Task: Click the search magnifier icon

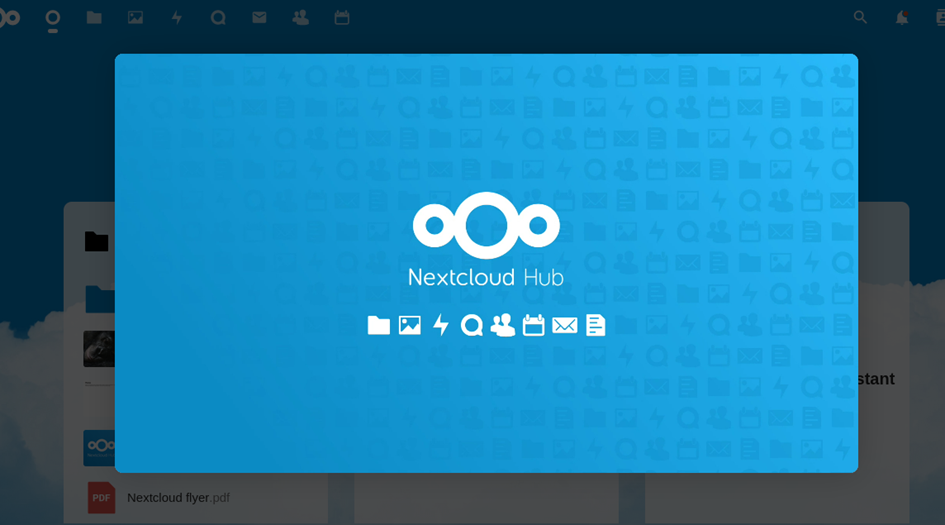Action: (x=860, y=17)
